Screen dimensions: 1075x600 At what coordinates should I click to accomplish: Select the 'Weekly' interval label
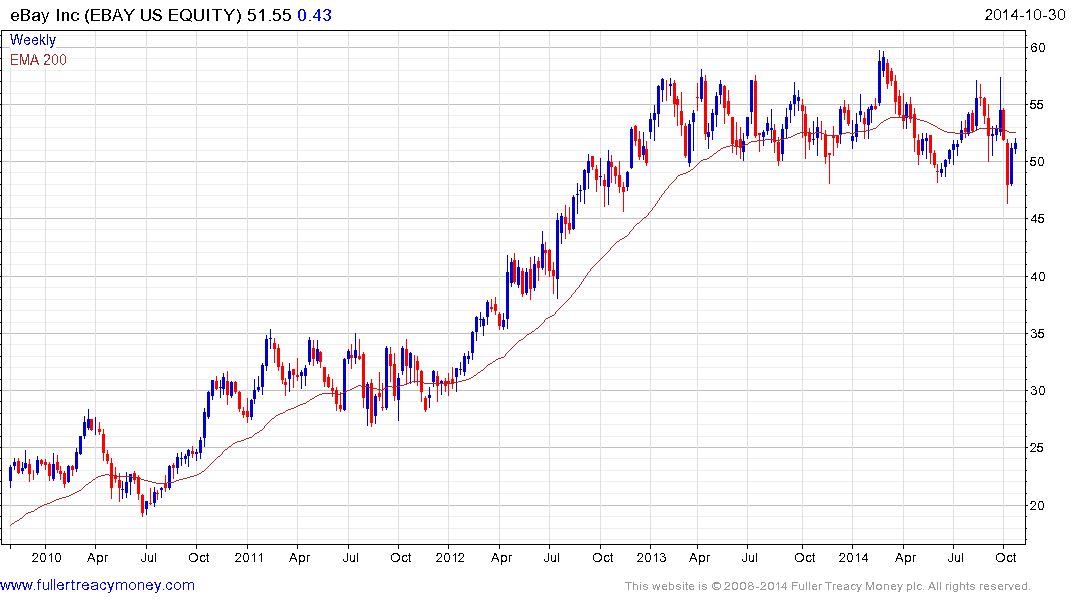(x=33, y=40)
